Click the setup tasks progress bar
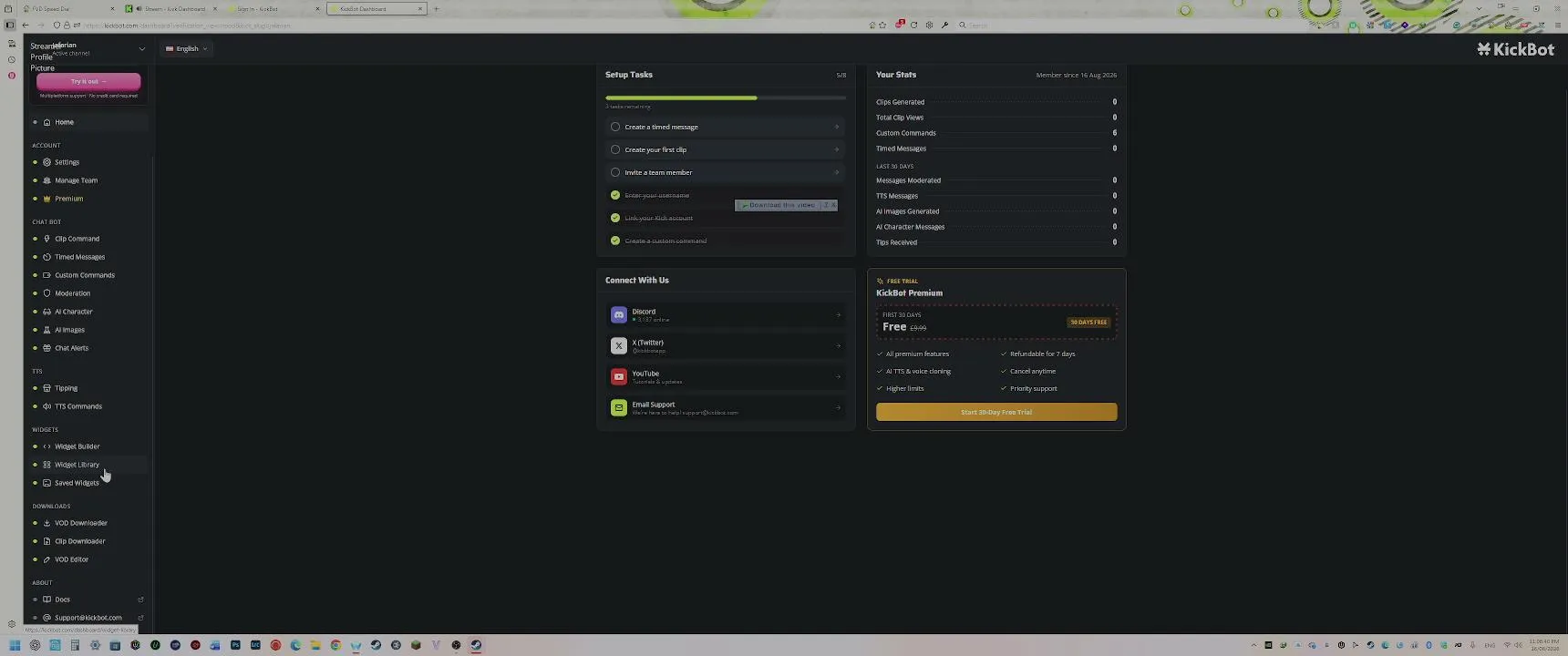 point(726,97)
